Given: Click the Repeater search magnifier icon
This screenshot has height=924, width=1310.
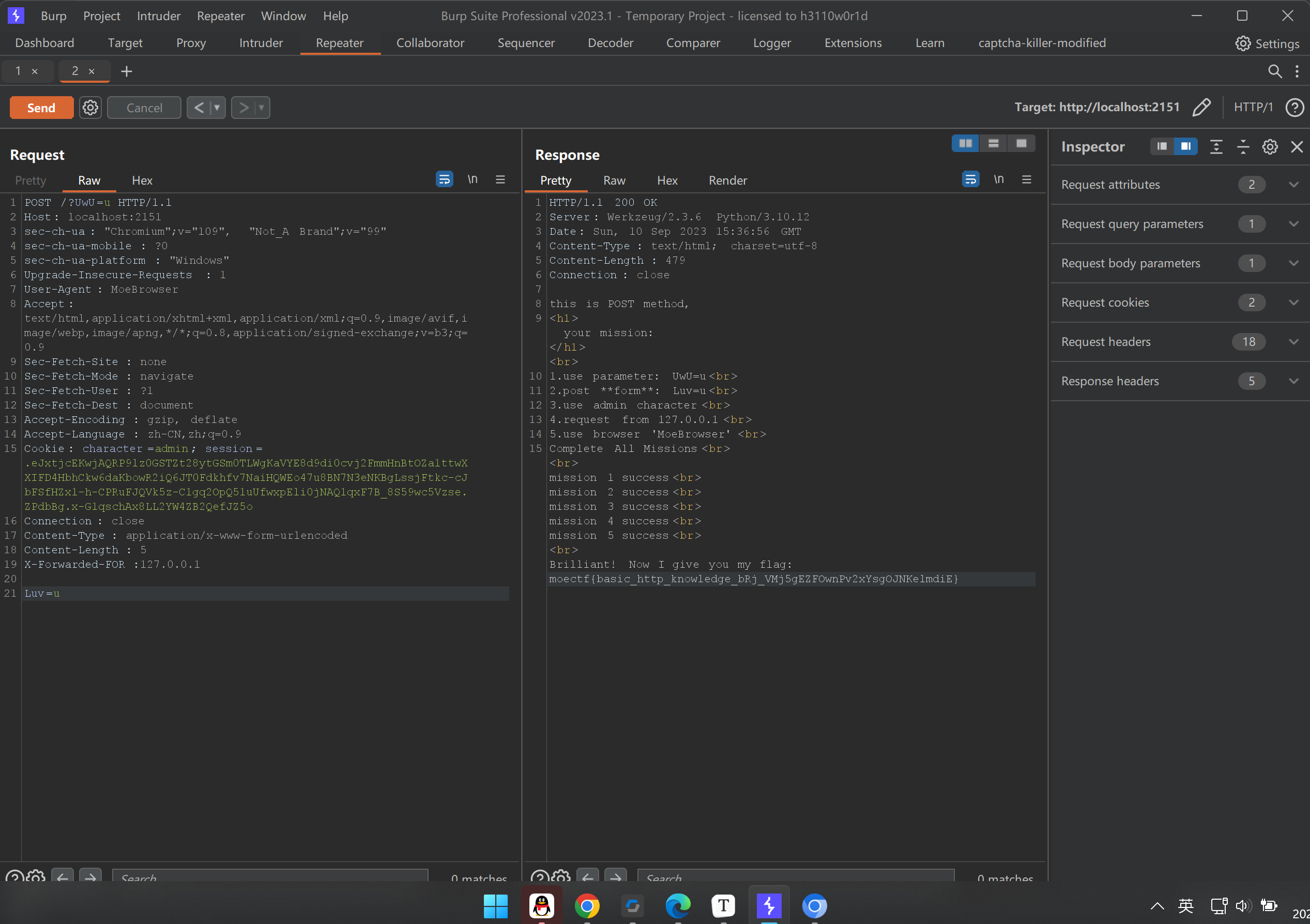Looking at the screenshot, I should point(1275,71).
